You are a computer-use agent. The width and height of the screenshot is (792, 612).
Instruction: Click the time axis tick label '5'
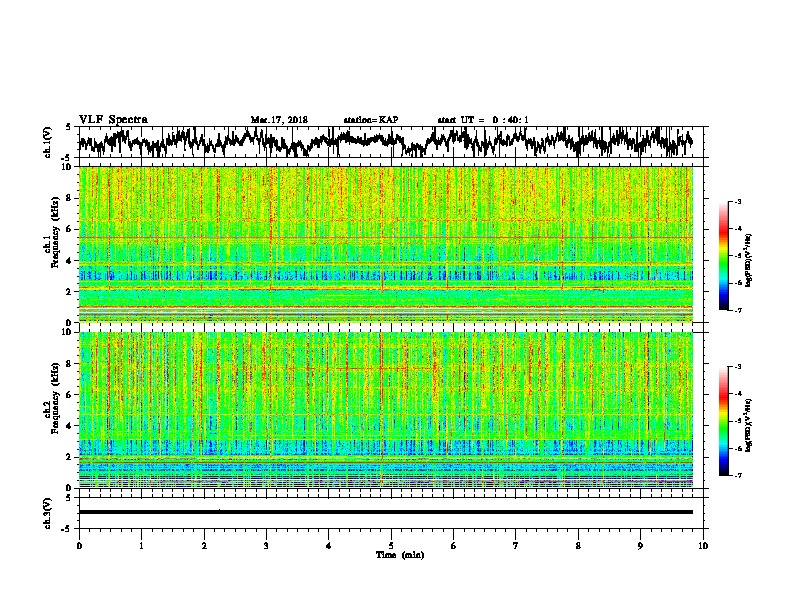pyautogui.click(x=391, y=546)
